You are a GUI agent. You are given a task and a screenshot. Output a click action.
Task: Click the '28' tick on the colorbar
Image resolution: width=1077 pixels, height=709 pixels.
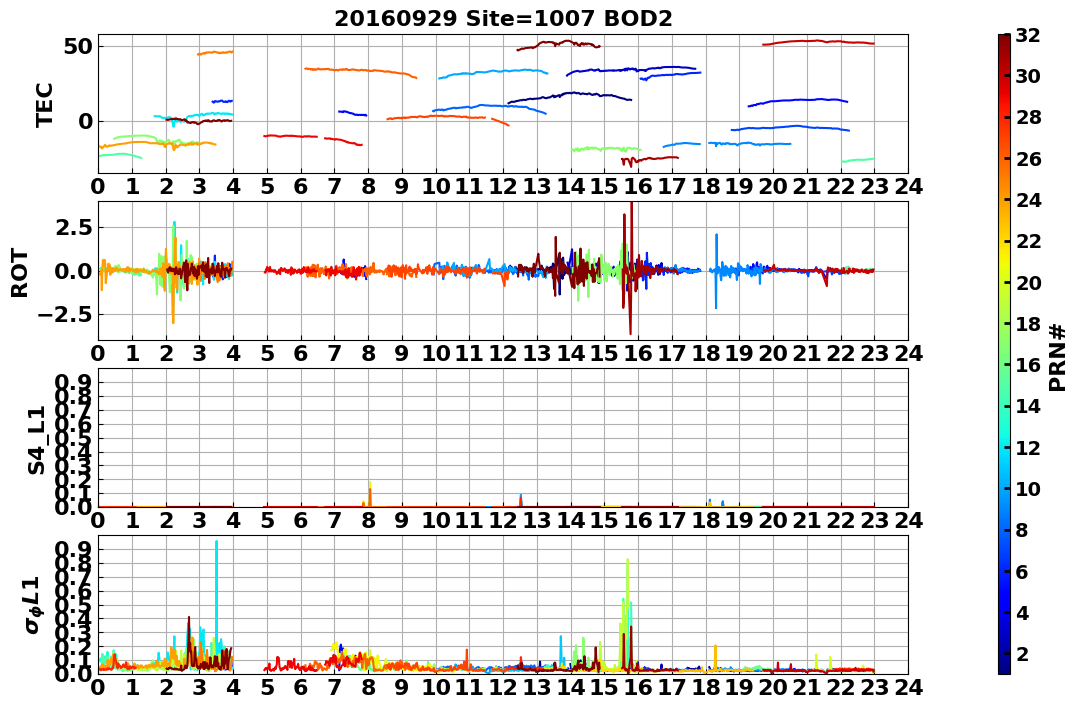coord(1028,117)
